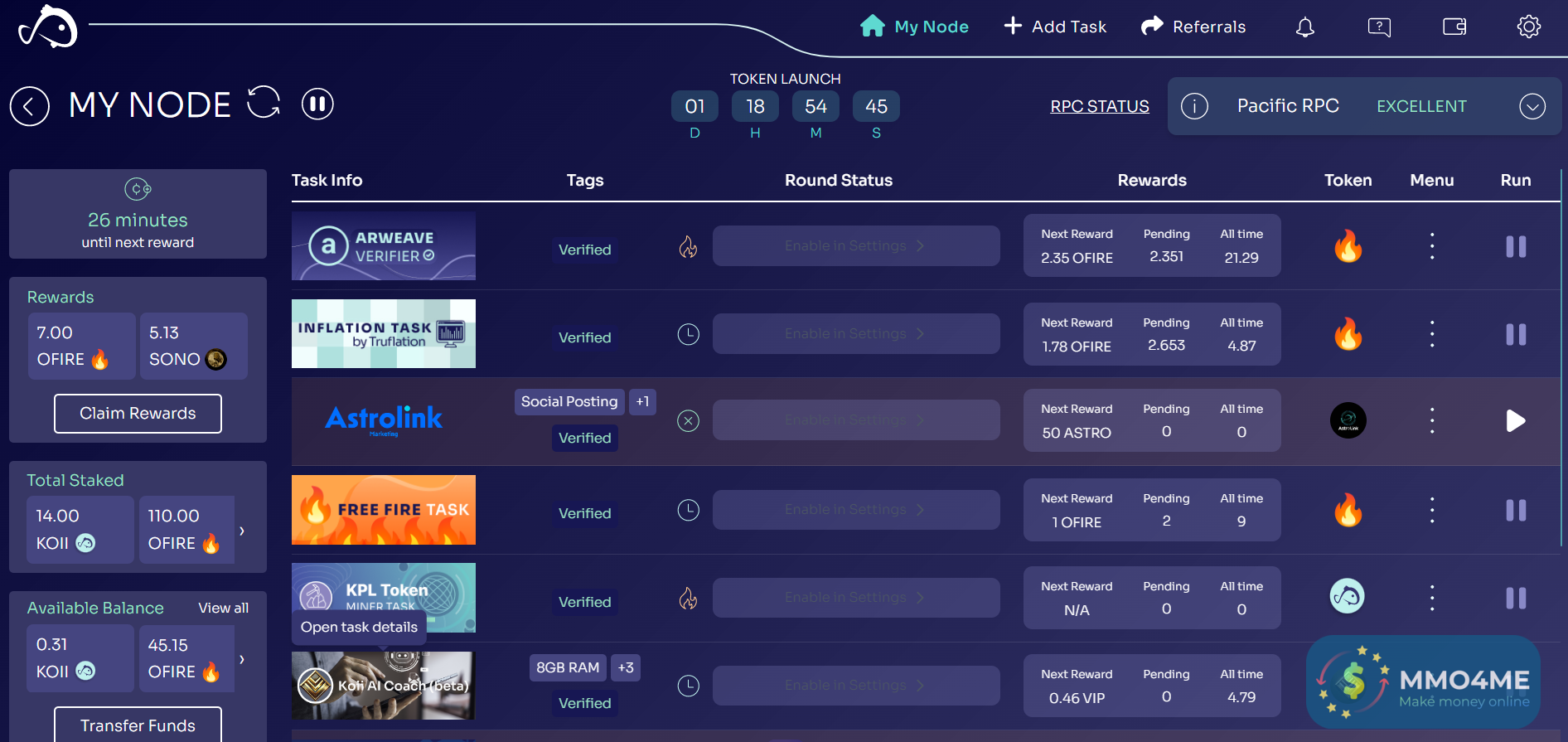Open the notifications bell
The height and width of the screenshot is (742, 1568).
1305,27
